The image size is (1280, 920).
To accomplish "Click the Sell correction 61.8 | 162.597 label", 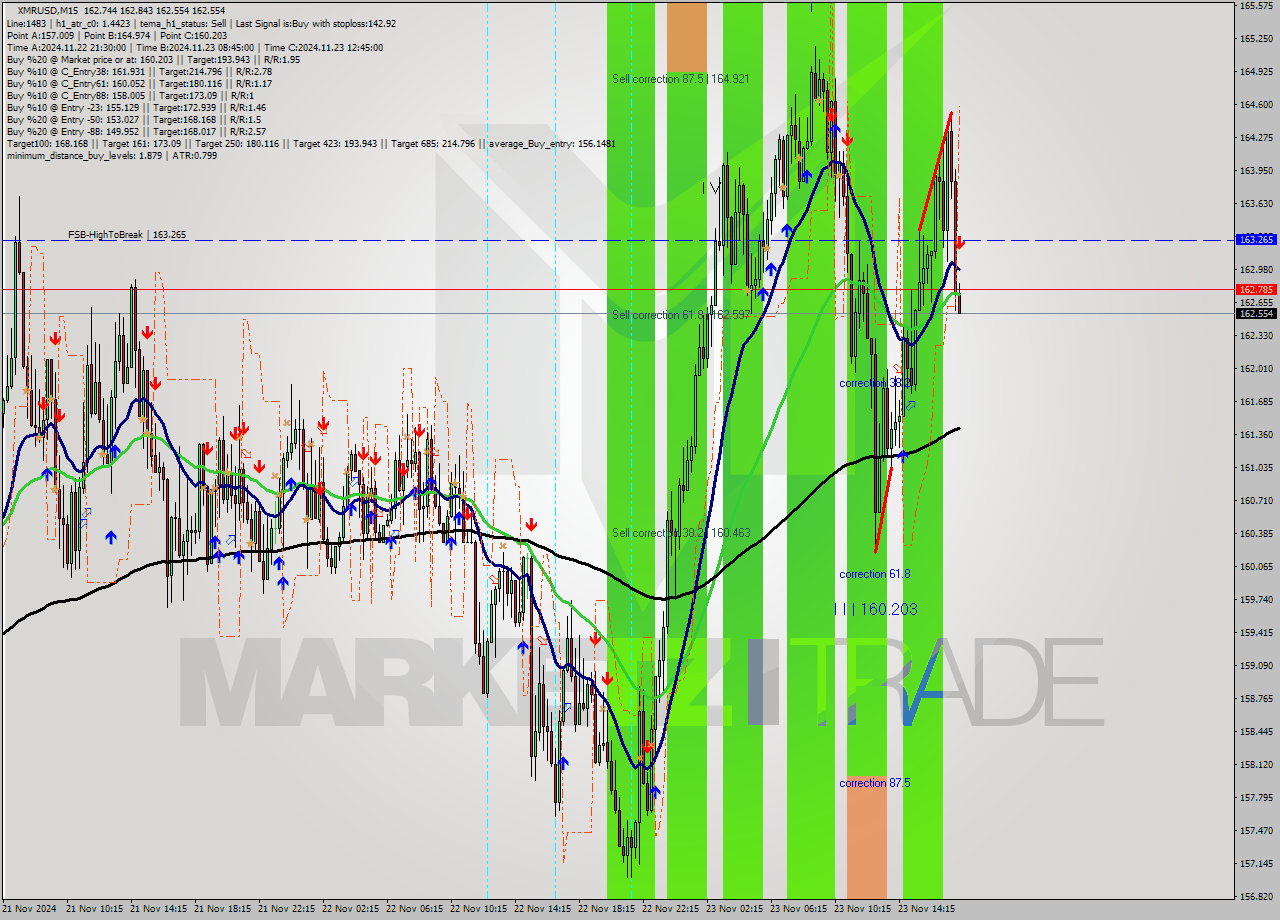I will [x=680, y=315].
